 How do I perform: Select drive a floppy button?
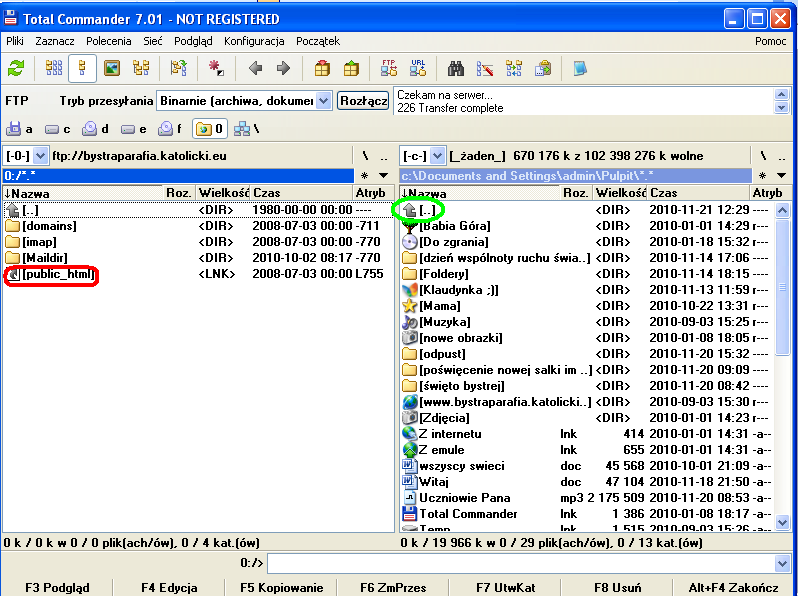tap(19, 129)
